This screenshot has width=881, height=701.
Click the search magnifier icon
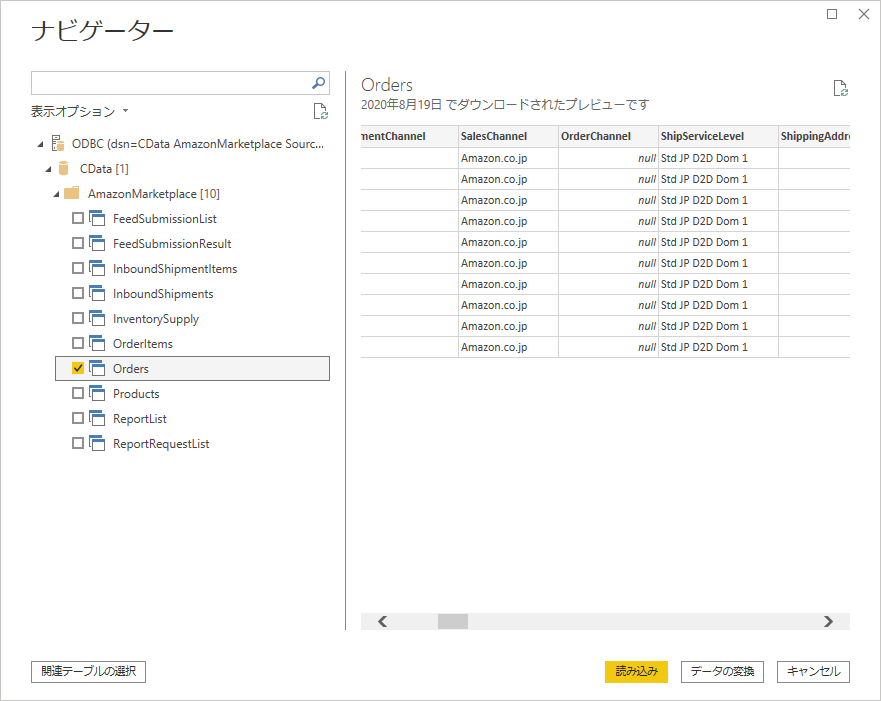[319, 83]
